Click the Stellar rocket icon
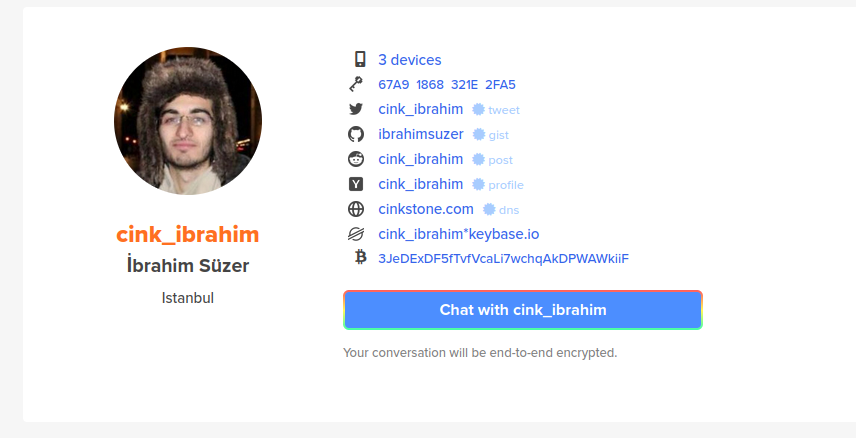Screen dimensions: 856x438 [356, 234]
